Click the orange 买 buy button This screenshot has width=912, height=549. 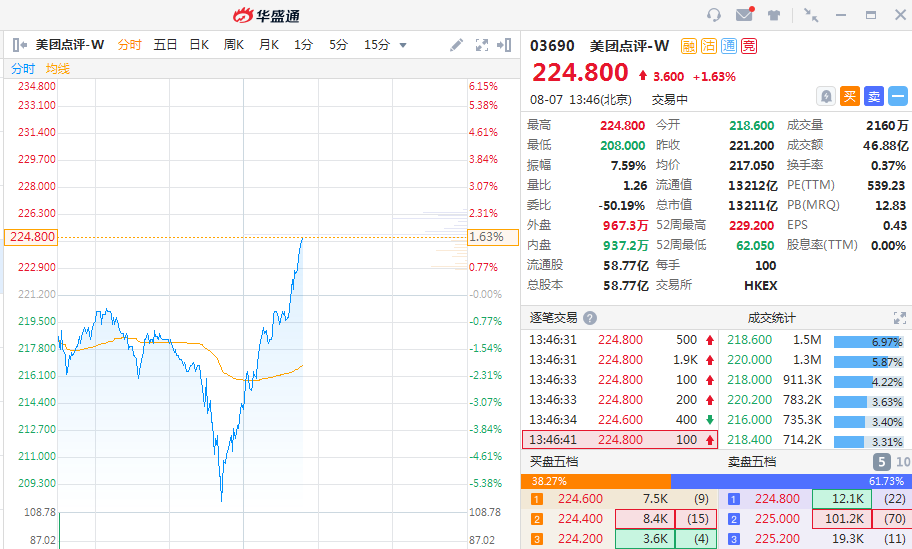pos(850,96)
